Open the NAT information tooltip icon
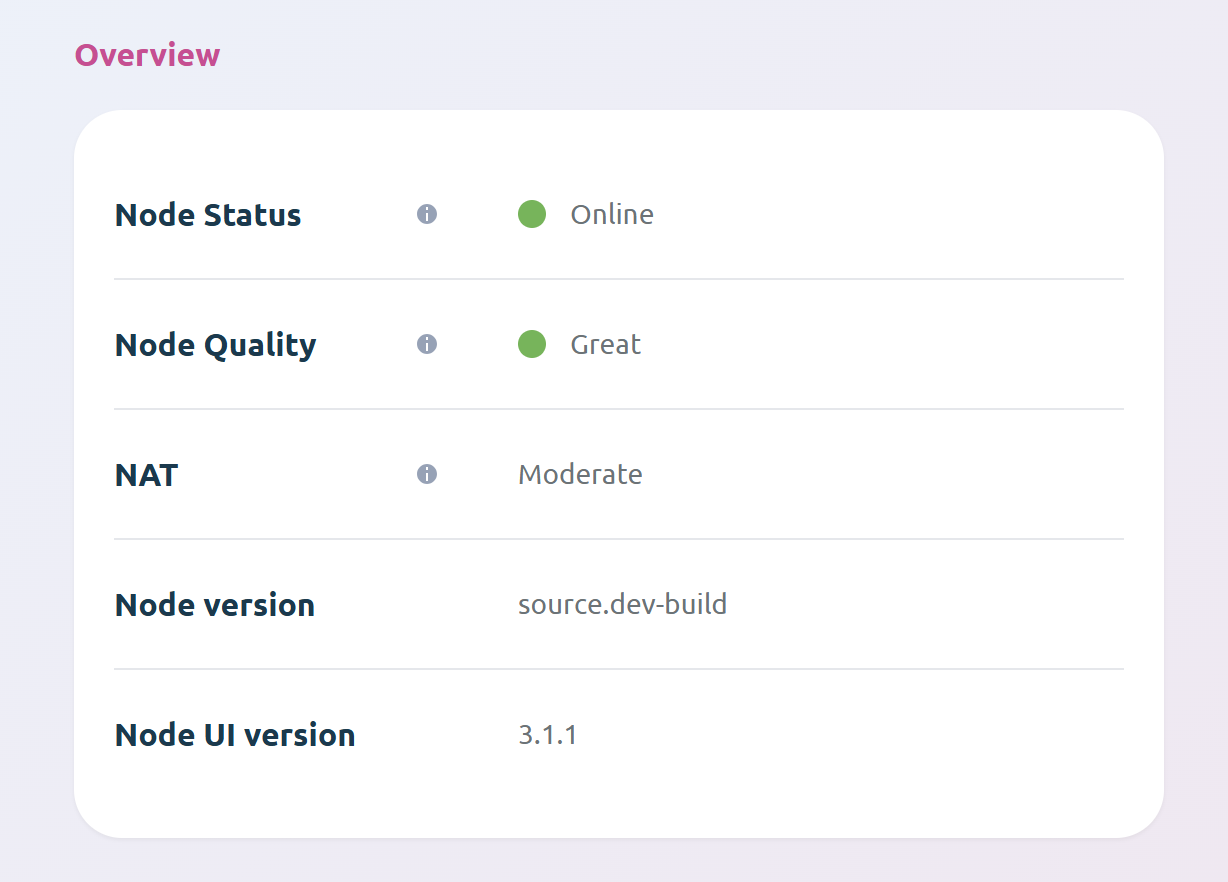This screenshot has height=882, width=1228. click(426, 474)
